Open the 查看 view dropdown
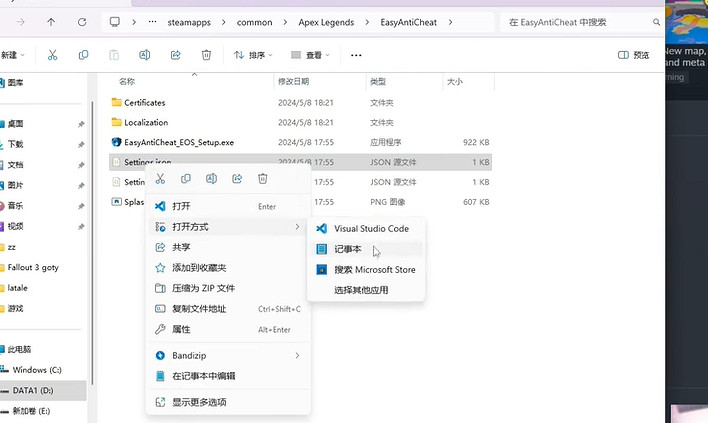Screen dimensions: 708x423 coord(310,55)
